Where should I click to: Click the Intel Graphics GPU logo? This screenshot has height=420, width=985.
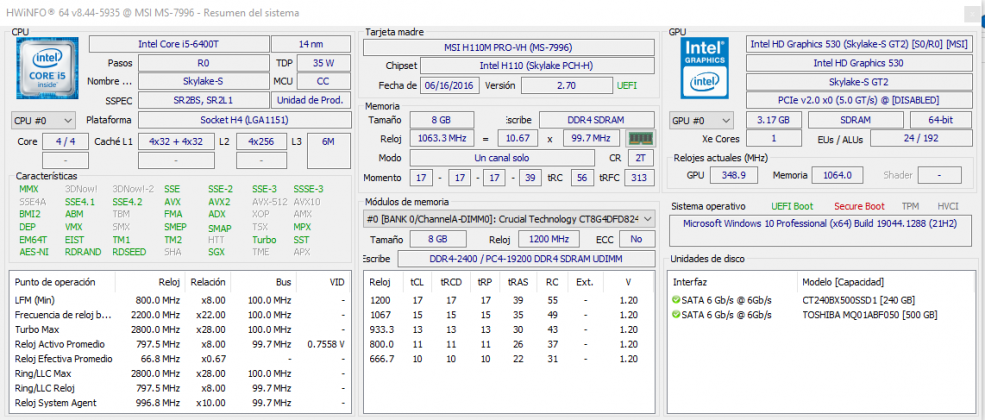coord(704,67)
